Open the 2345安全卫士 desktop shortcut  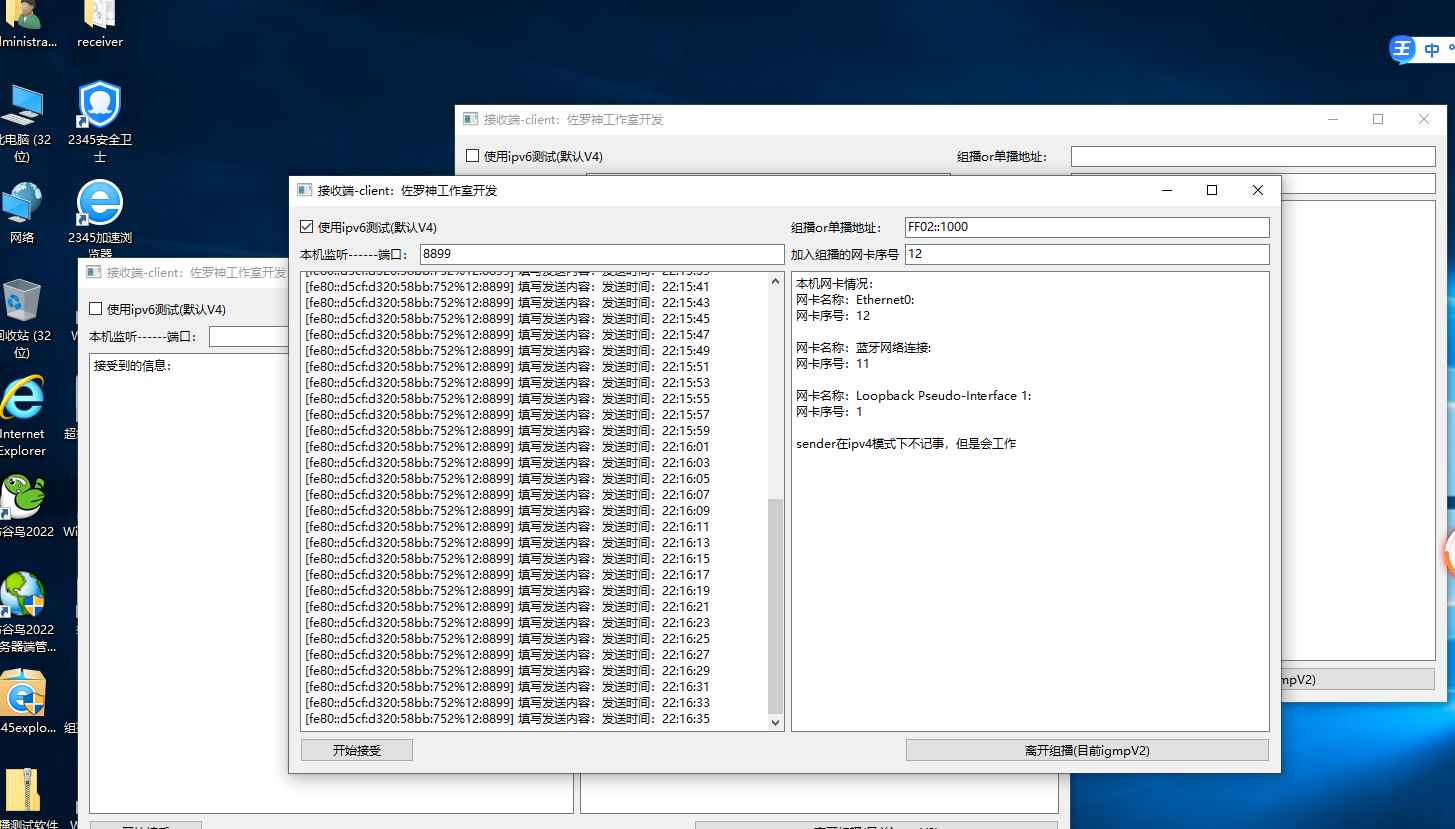pos(99,106)
